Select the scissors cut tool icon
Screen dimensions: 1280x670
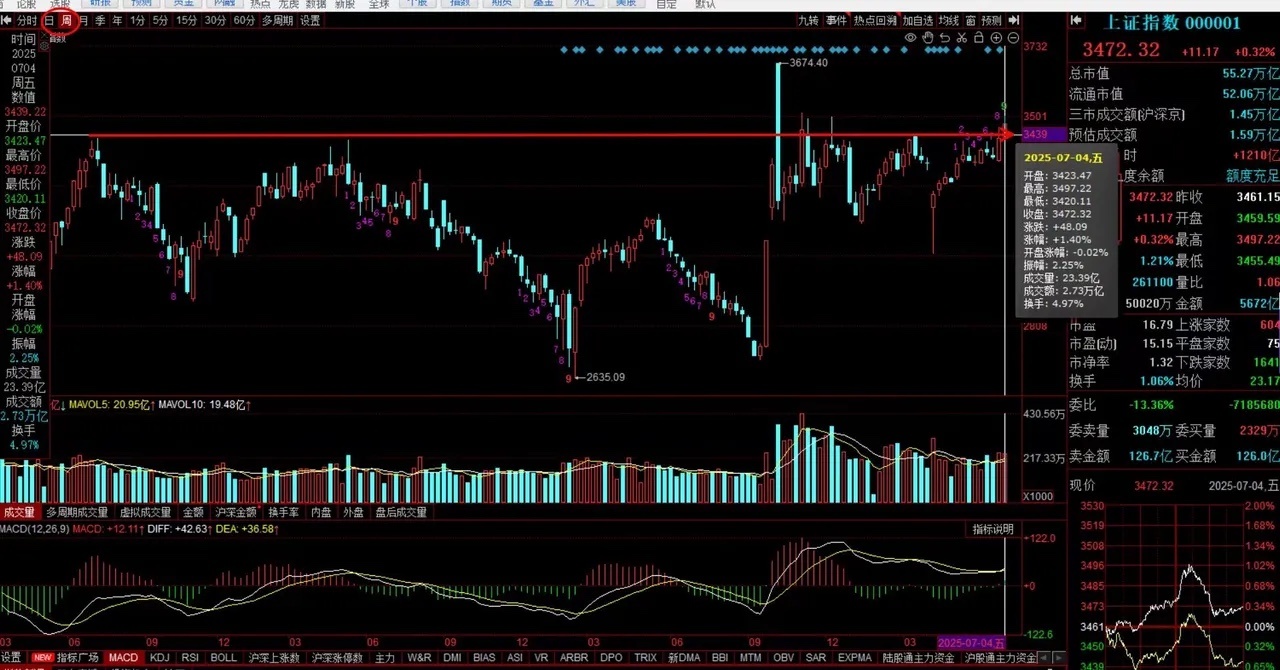(962, 38)
